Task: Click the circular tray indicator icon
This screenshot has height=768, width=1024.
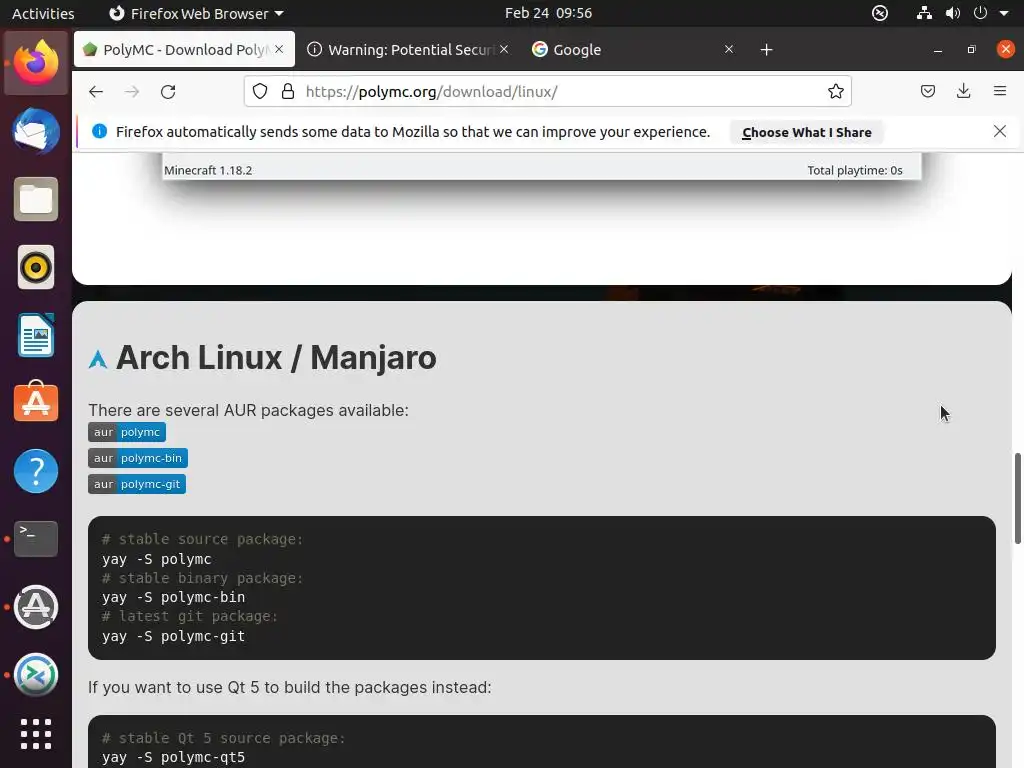Action: (x=880, y=13)
